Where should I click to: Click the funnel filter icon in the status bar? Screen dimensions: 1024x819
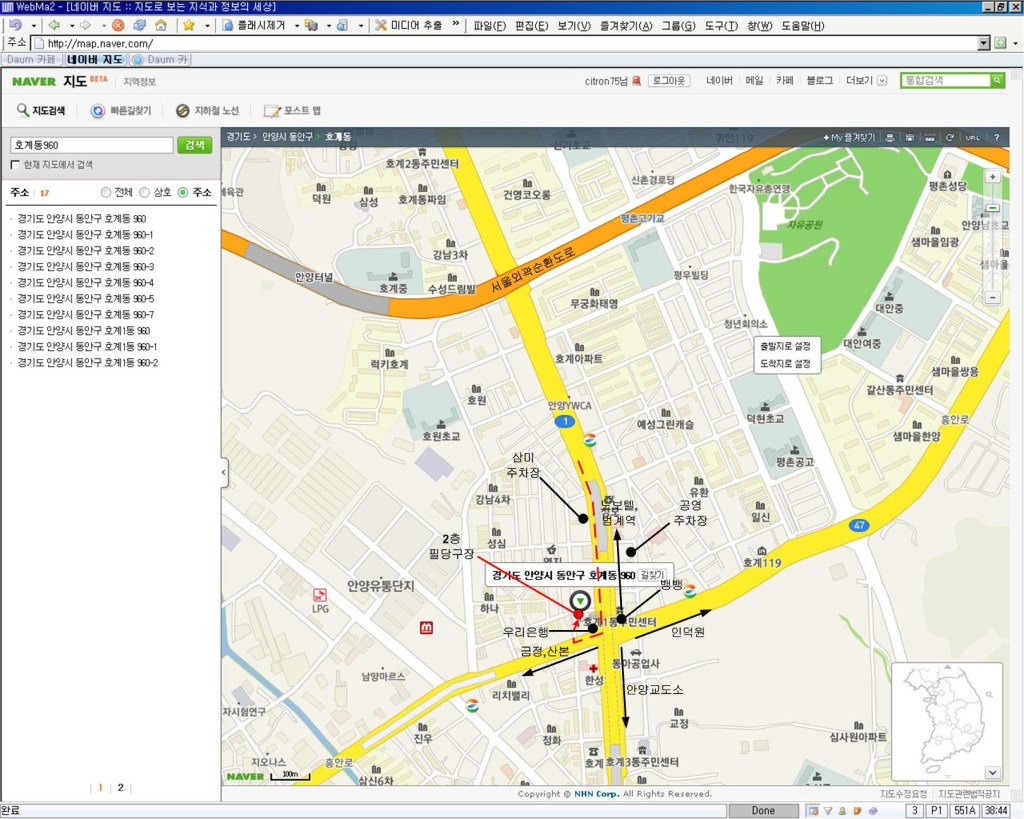pyautogui.click(x=827, y=811)
